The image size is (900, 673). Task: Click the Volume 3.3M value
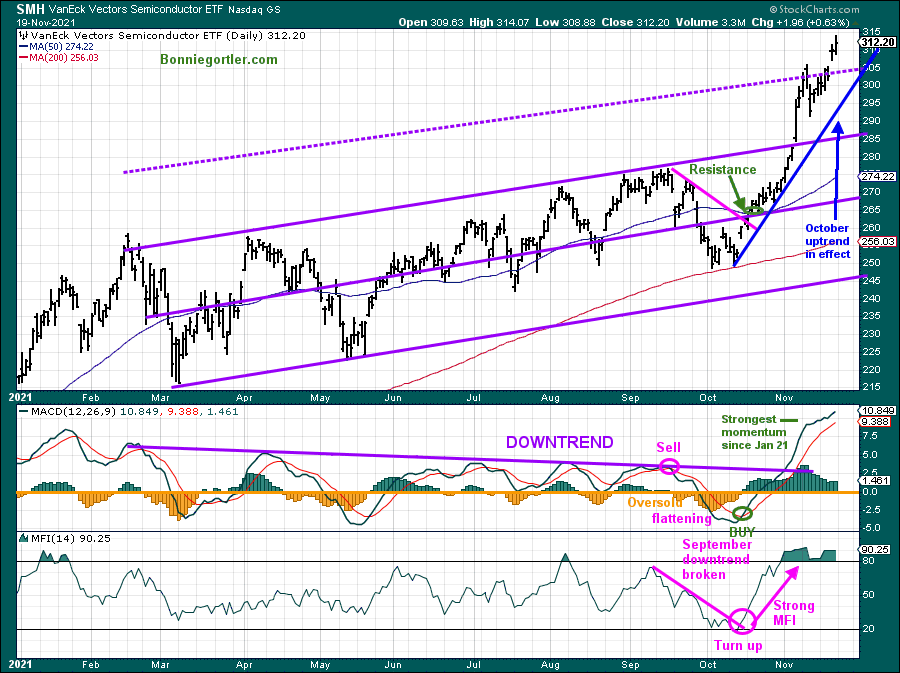711,23
